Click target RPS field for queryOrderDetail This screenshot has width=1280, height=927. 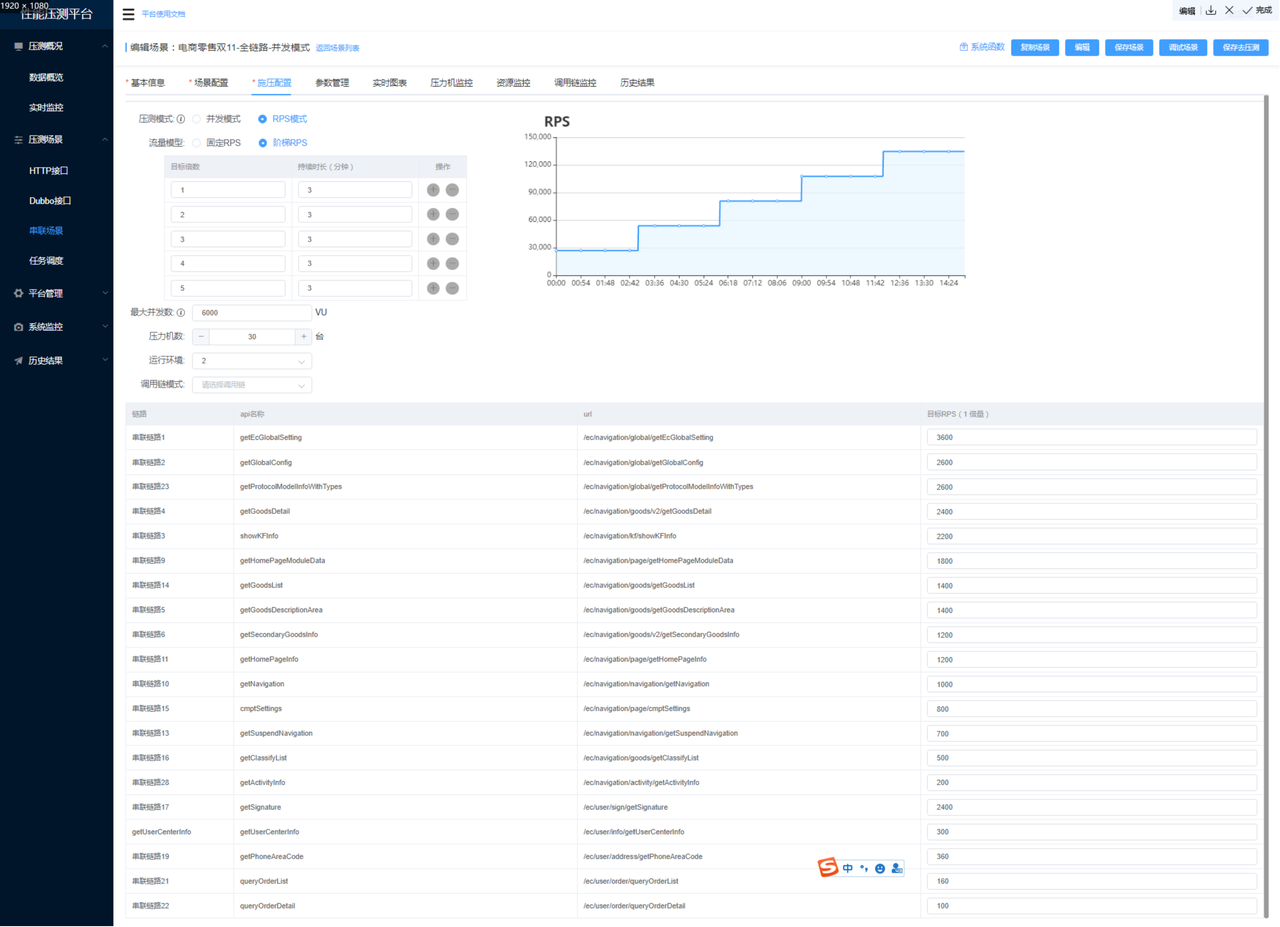pyautogui.click(x=1091, y=906)
